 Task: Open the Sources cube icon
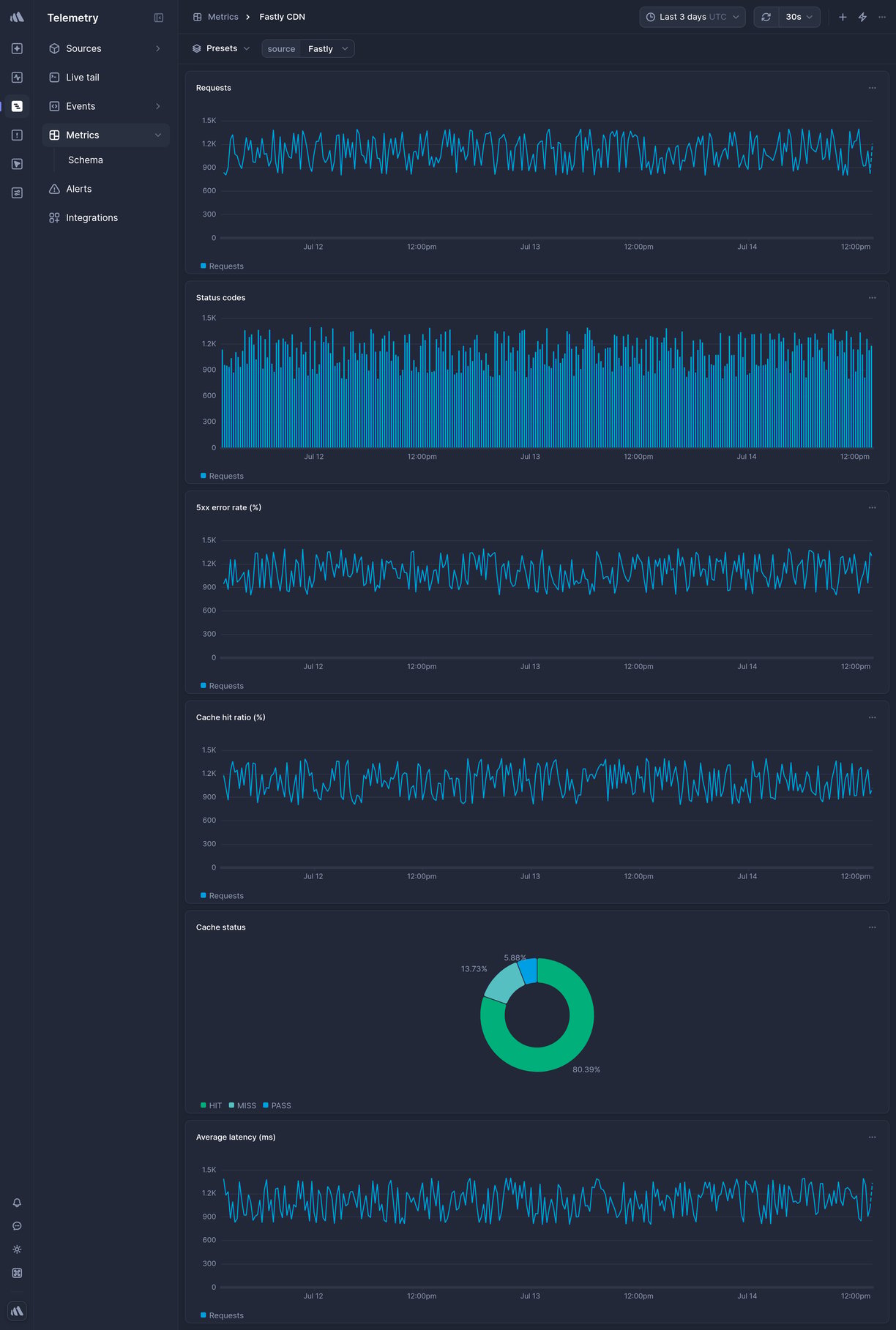54,48
